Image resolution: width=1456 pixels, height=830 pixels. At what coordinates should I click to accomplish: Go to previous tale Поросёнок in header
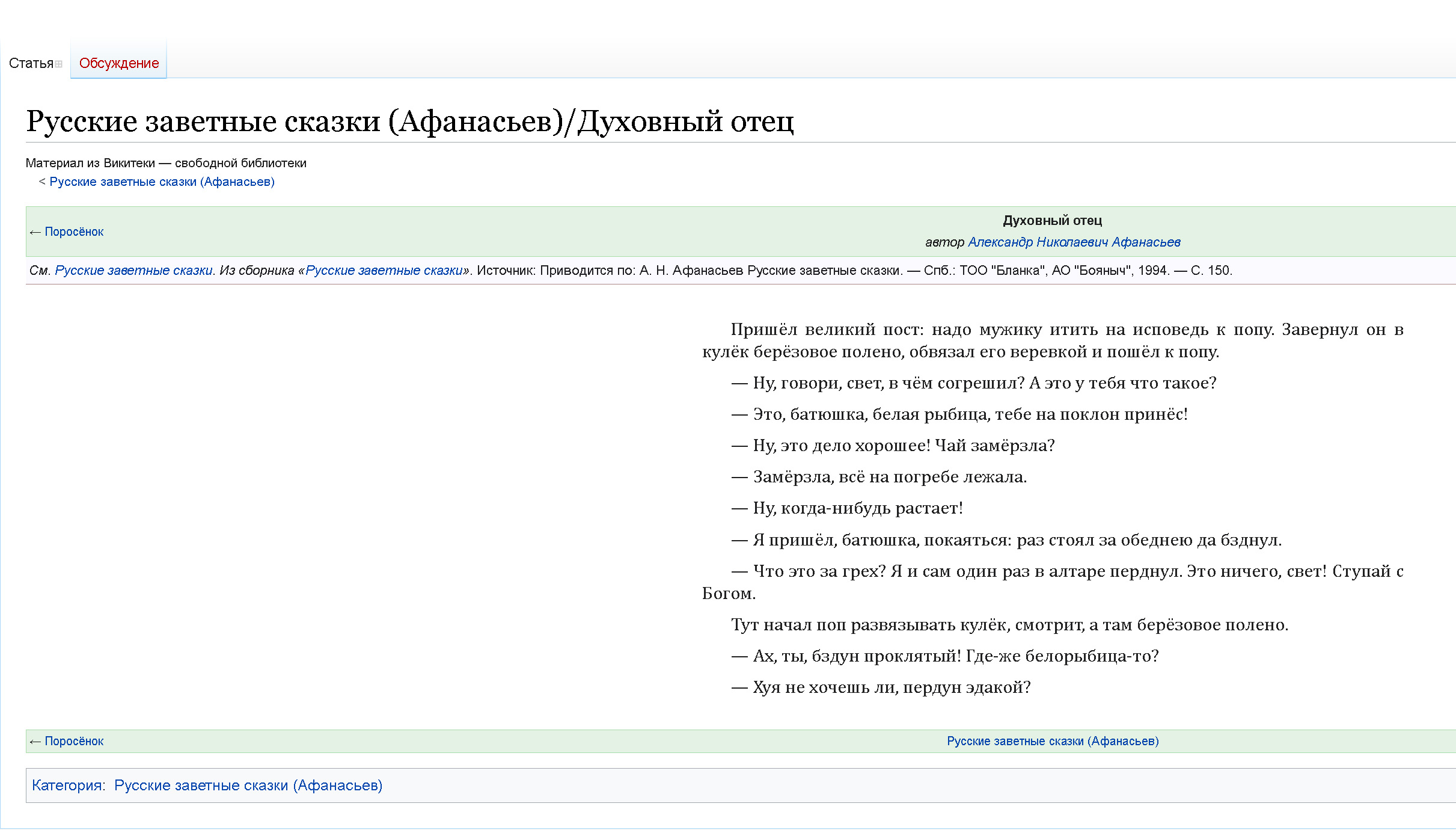tap(74, 232)
